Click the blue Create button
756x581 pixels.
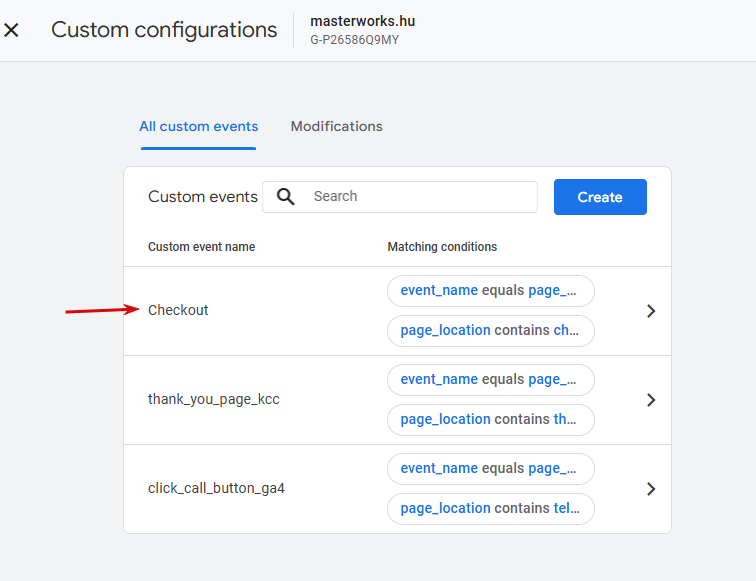point(600,197)
